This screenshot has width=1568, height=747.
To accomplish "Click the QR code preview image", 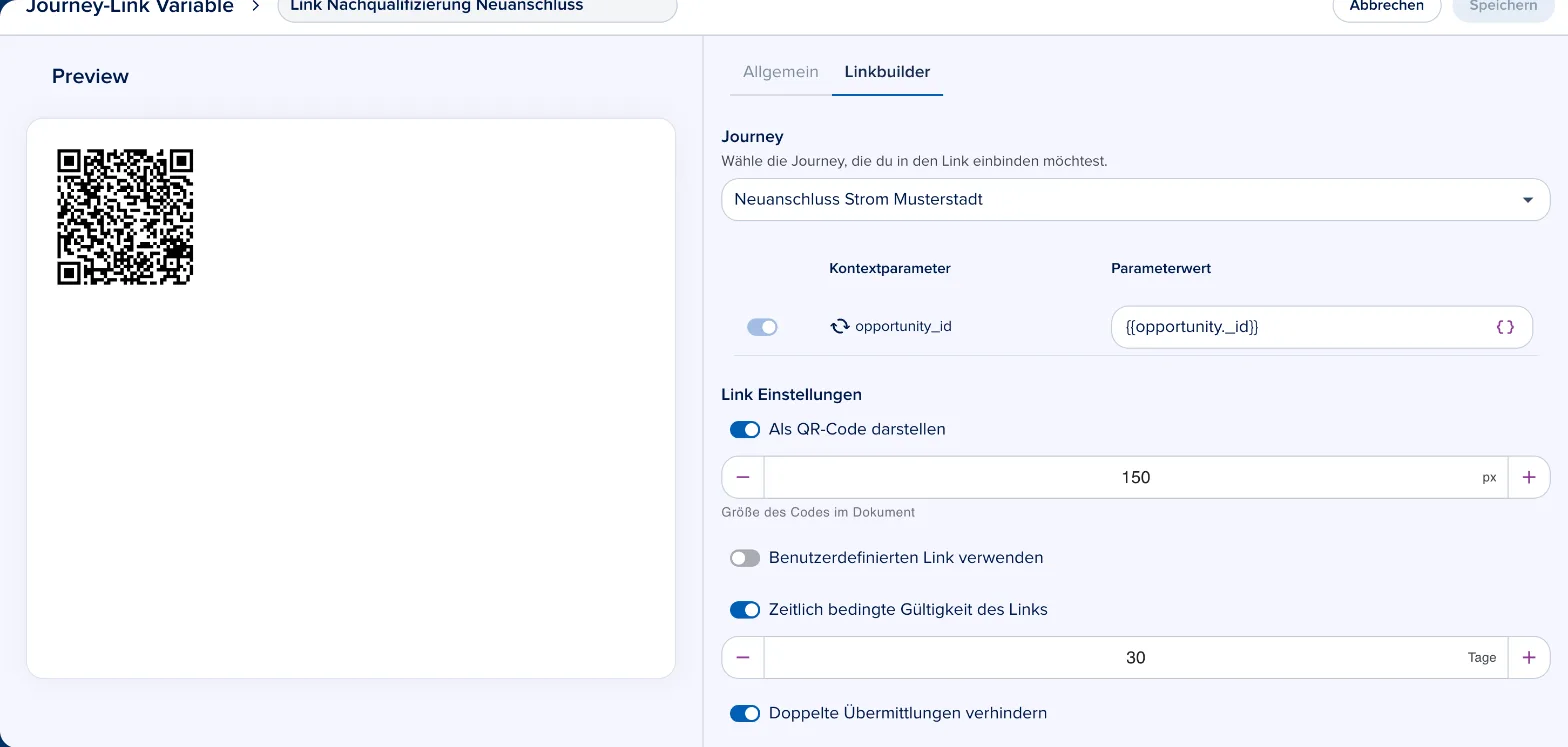I will click(x=125, y=217).
